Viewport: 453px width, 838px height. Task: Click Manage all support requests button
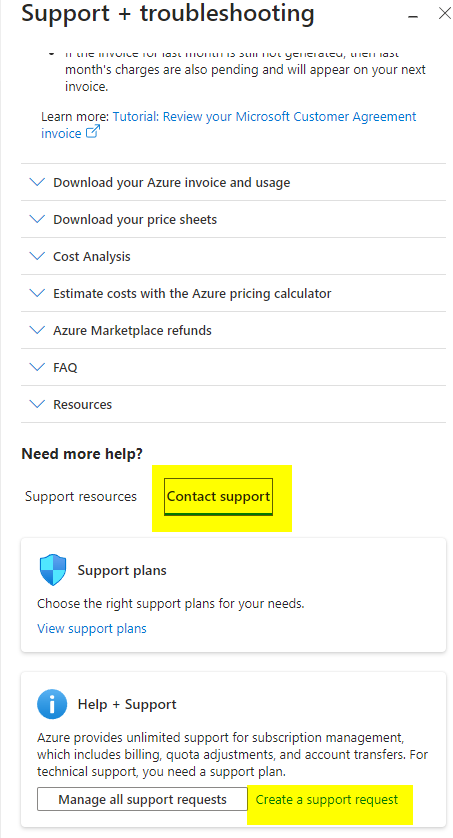pos(142,800)
